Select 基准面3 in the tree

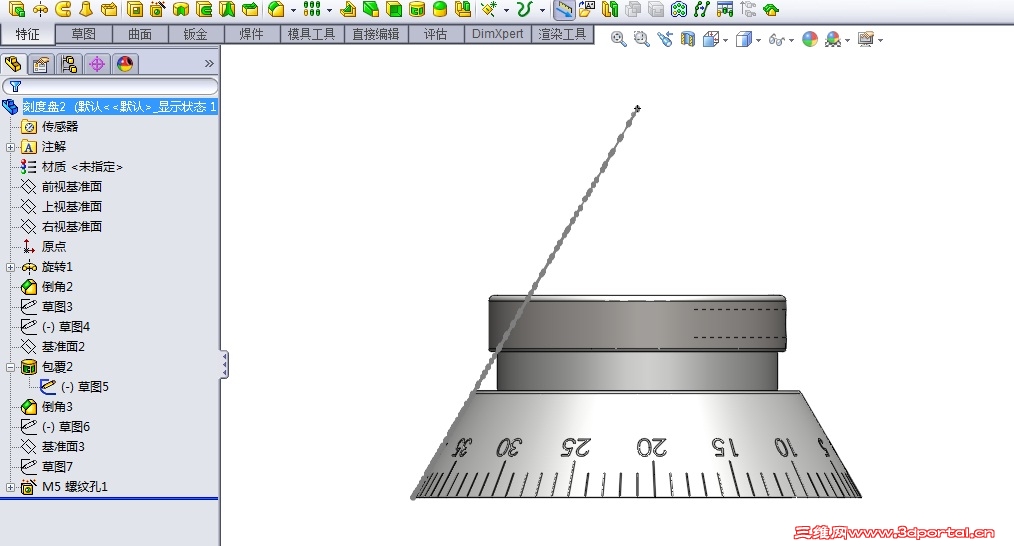tap(63, 446)
